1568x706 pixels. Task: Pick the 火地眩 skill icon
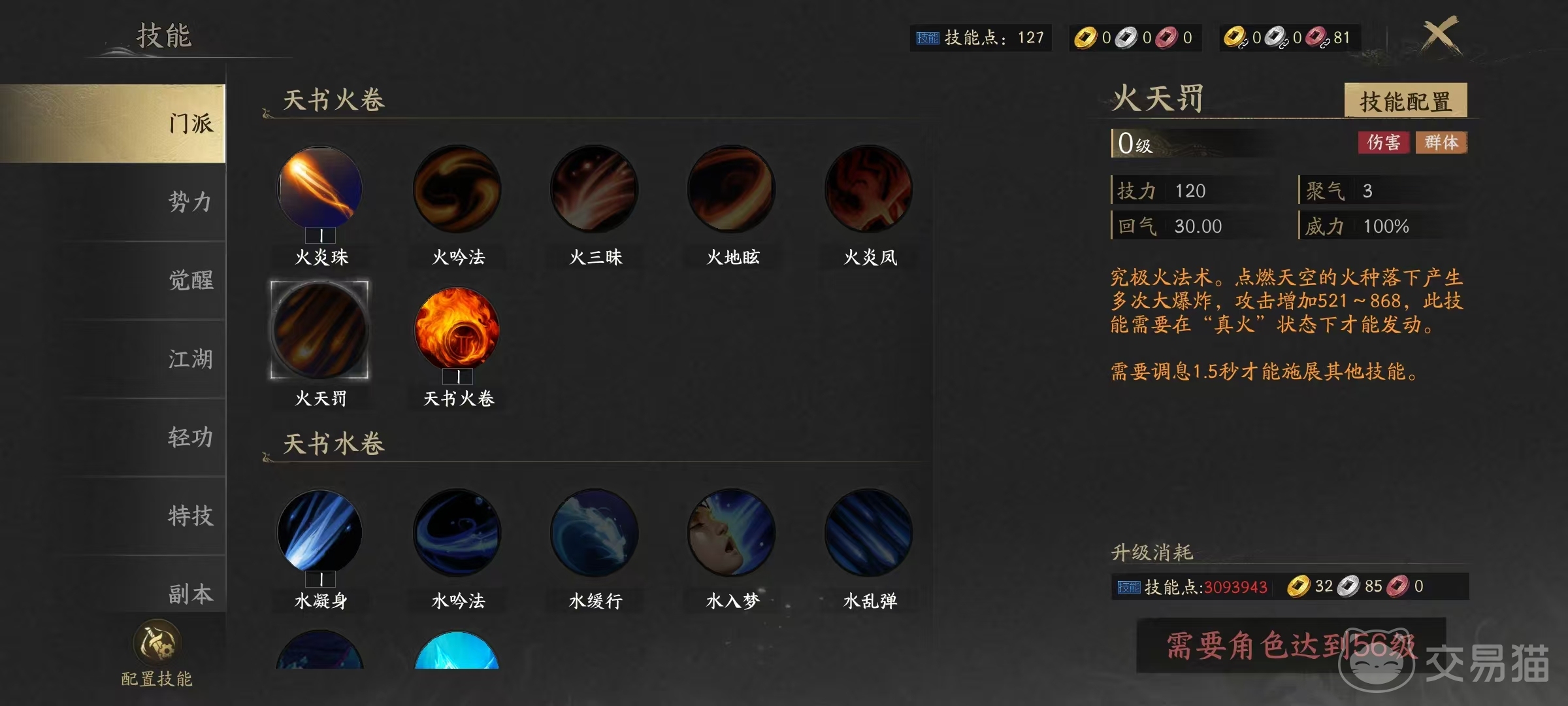click(x=732, y=188)
